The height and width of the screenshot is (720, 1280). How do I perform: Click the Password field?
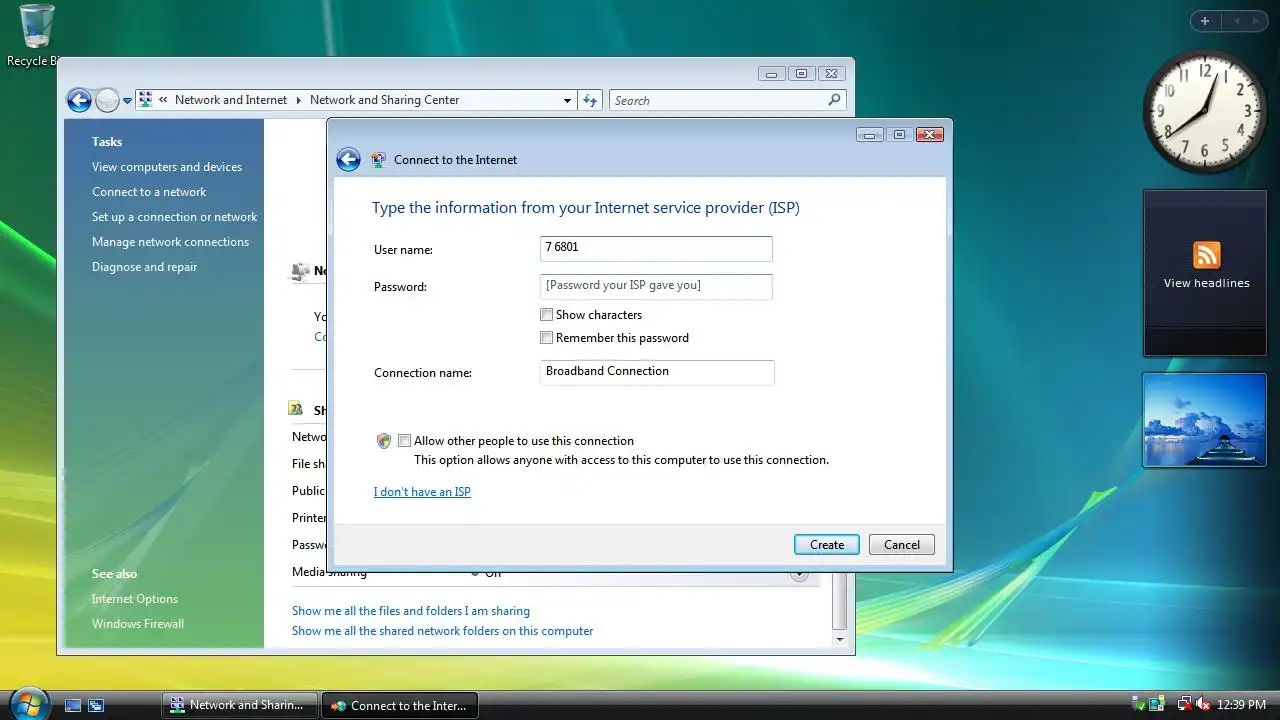tap(656, 286)
